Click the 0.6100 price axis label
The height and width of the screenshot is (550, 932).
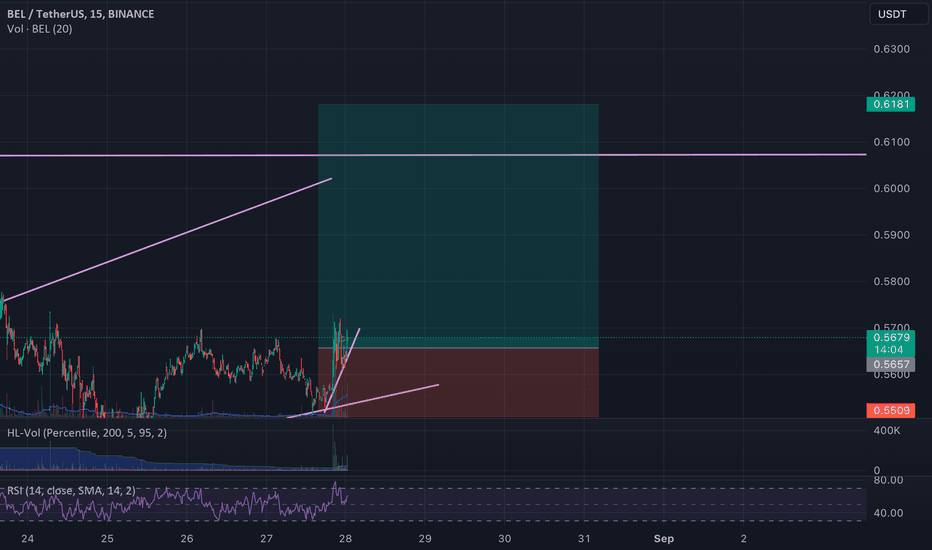pos(891,142)
